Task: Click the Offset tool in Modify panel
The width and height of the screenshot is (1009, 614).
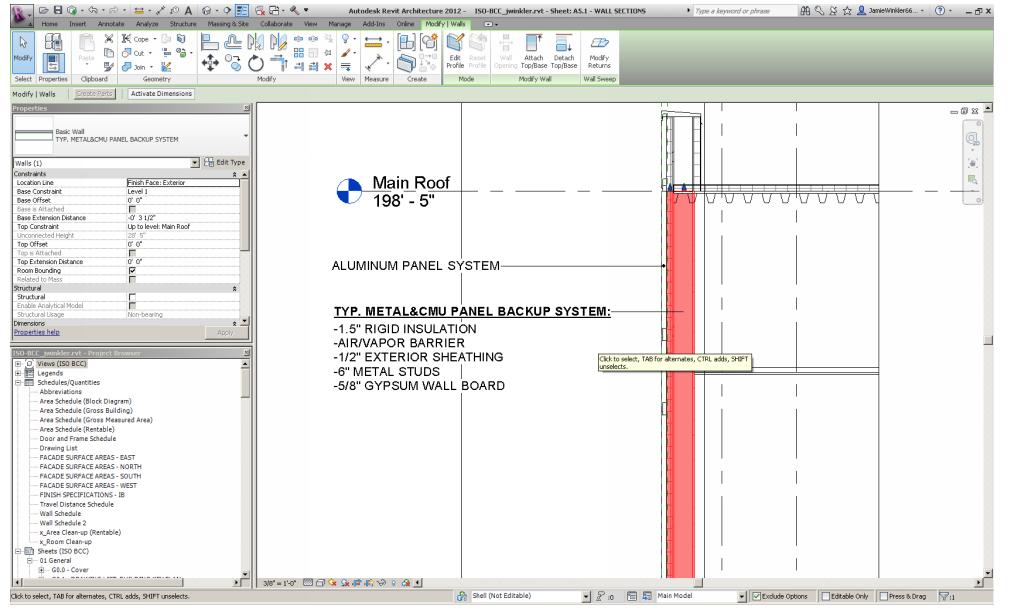Action: point(232,42)
